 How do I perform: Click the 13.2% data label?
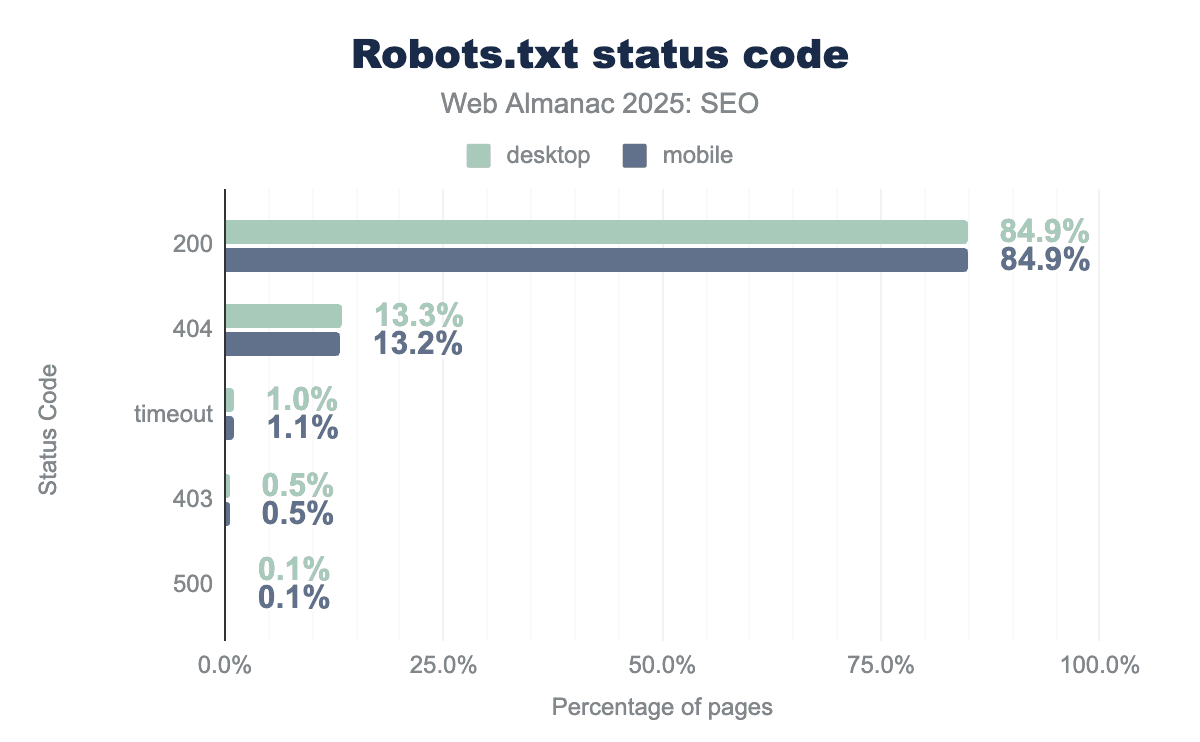418,344
